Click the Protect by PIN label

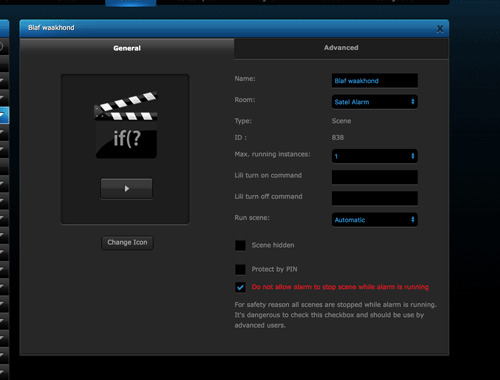pos(274,269)
